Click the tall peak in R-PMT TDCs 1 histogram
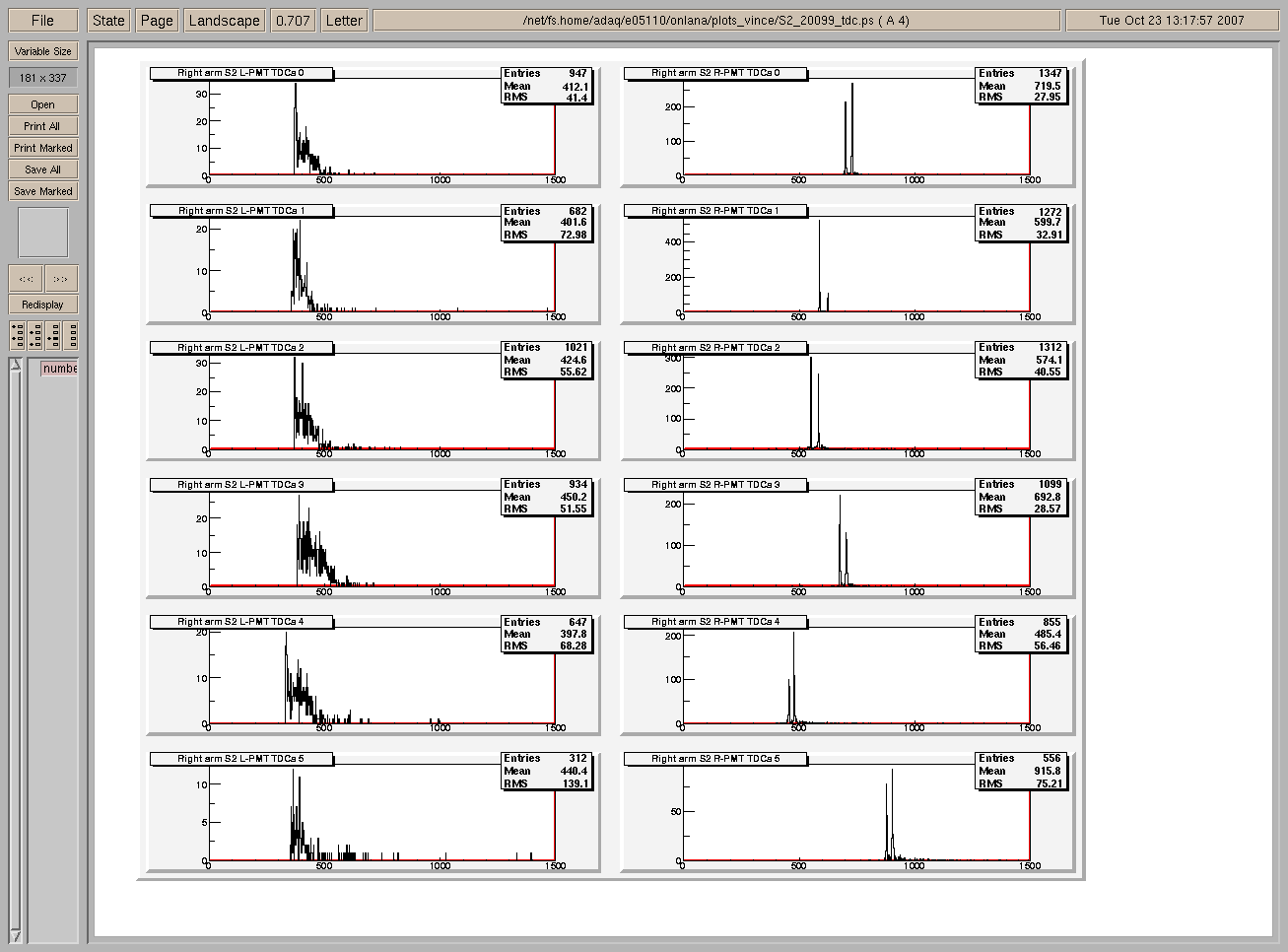Screen dimensions: 1288x952 coord(819,266)
